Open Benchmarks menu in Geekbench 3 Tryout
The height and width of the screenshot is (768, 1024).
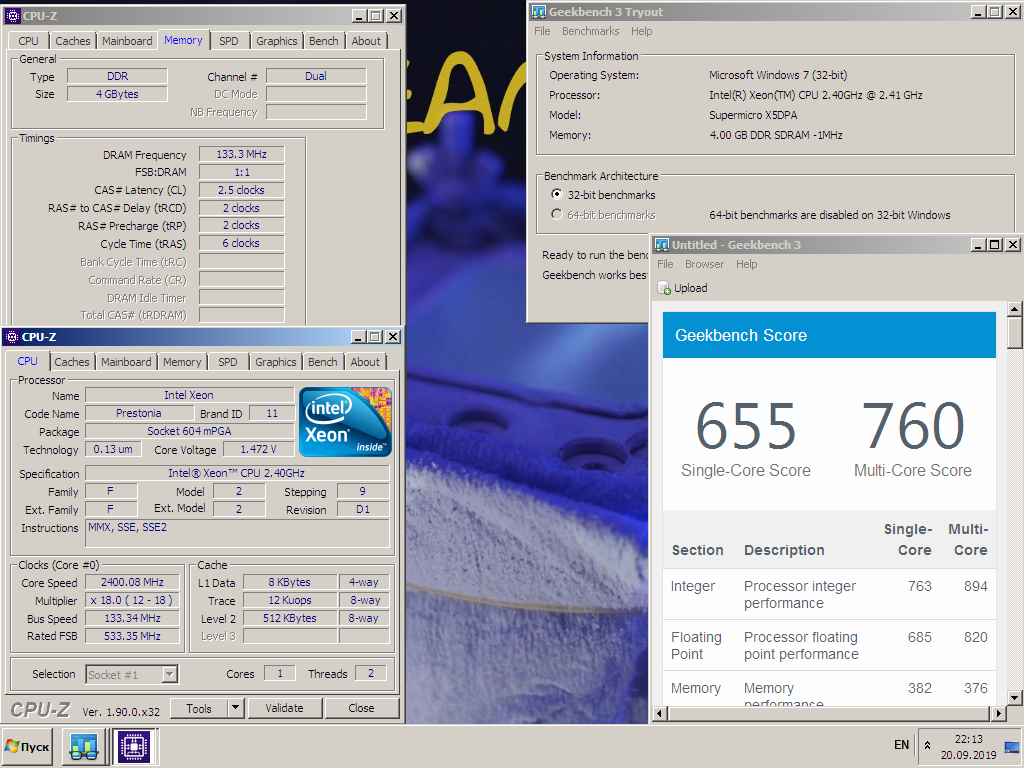tap(590, 31)
